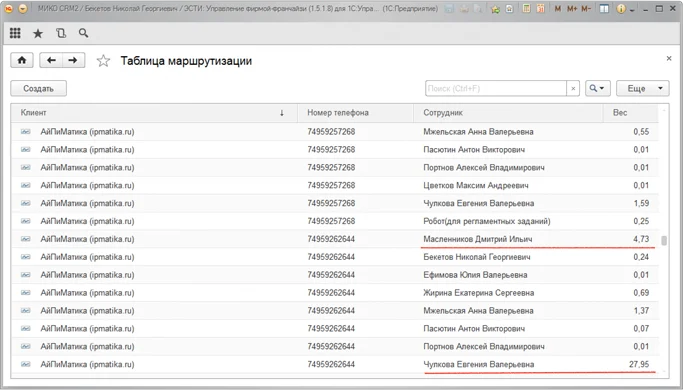Close the Таблица маршрутизации tab
This screenshot has width=683, height=390.
[x=669, y=58]
